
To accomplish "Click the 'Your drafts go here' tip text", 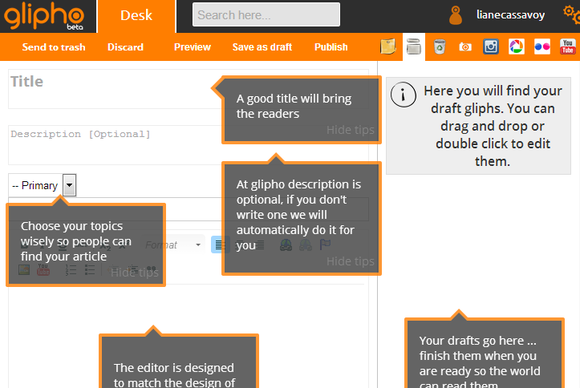I will coord(480,362).
